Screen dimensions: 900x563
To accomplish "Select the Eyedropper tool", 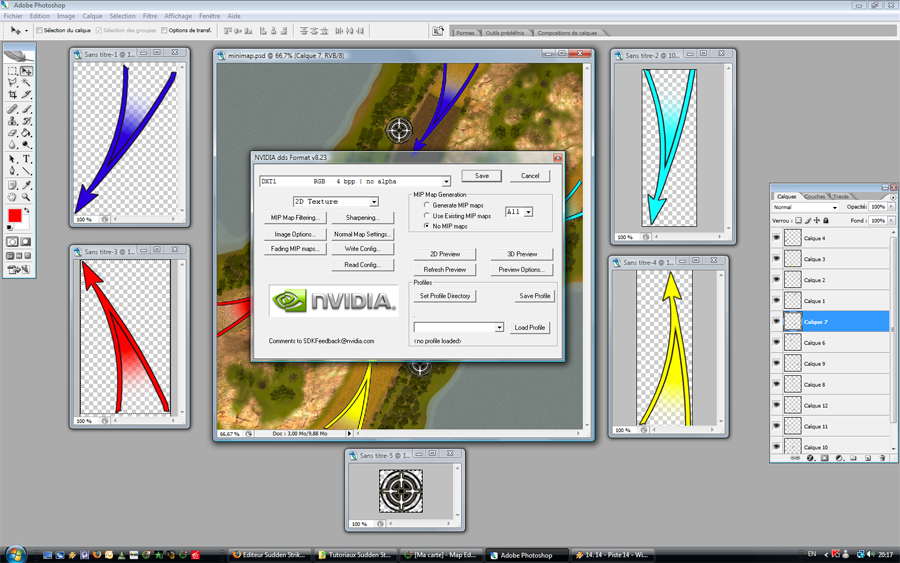I will click(26, 185).
